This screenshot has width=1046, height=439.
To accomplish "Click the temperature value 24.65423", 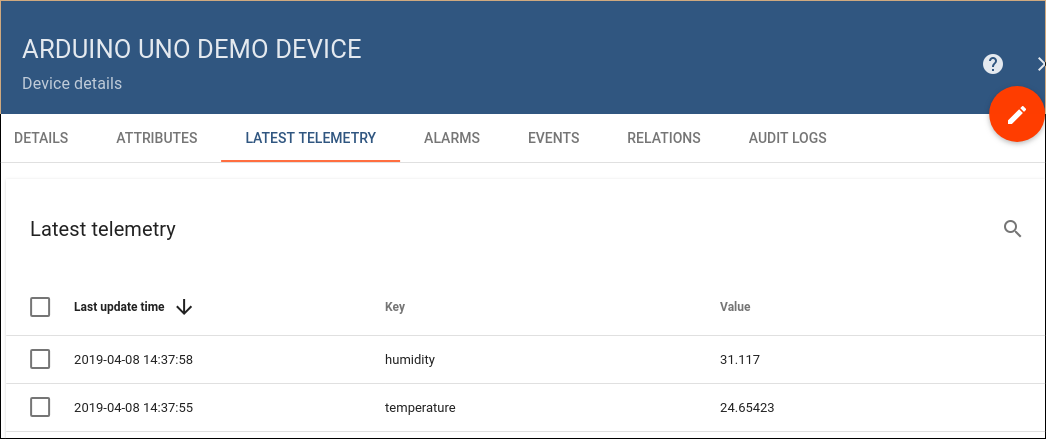I will pos(747,407).
